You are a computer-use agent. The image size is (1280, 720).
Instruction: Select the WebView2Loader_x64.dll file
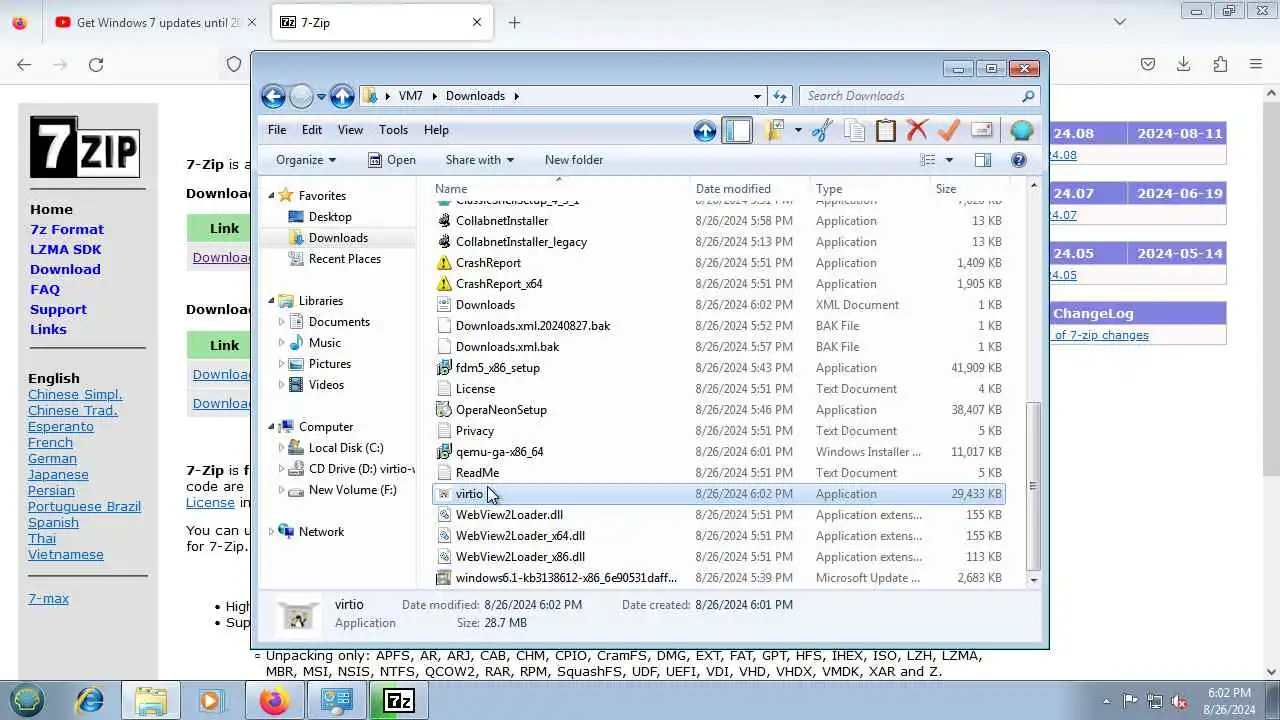click(520, 536)
